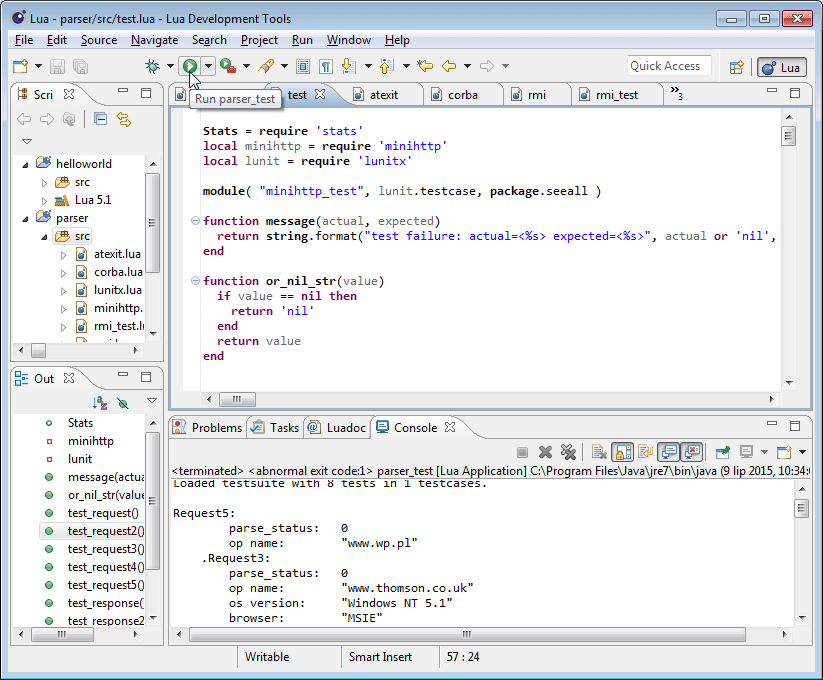Screen dimensions: 823x680
Task: Collapse the parser project node
Action: coord(25,219)
